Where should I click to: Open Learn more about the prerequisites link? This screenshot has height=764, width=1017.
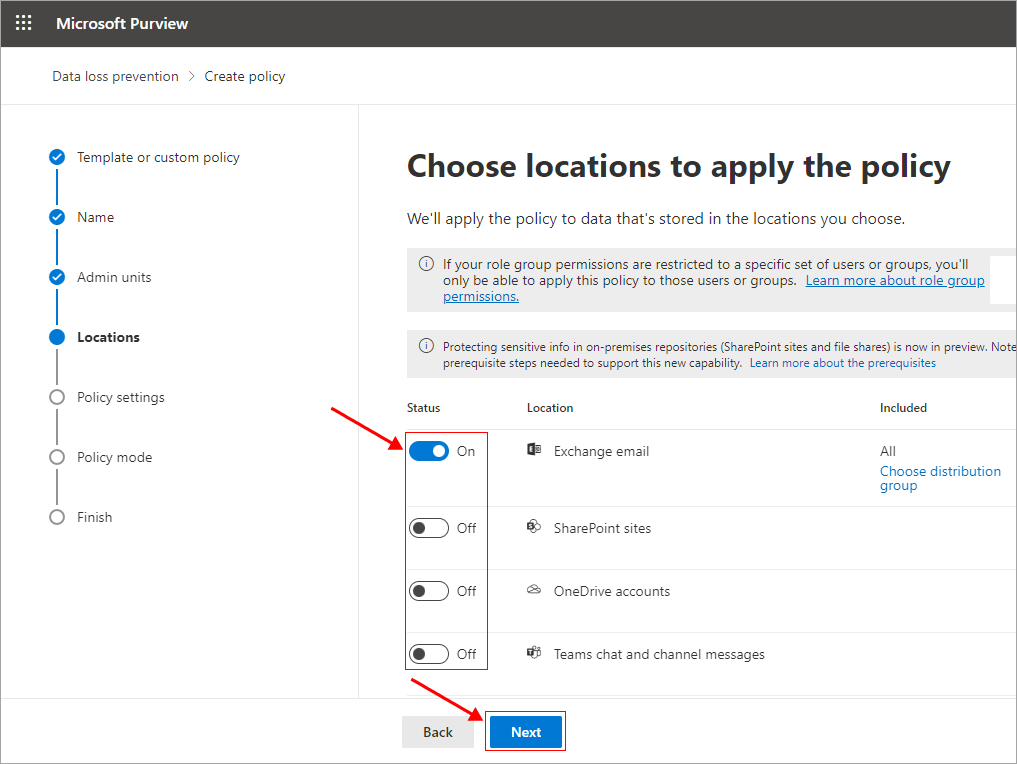843,363
